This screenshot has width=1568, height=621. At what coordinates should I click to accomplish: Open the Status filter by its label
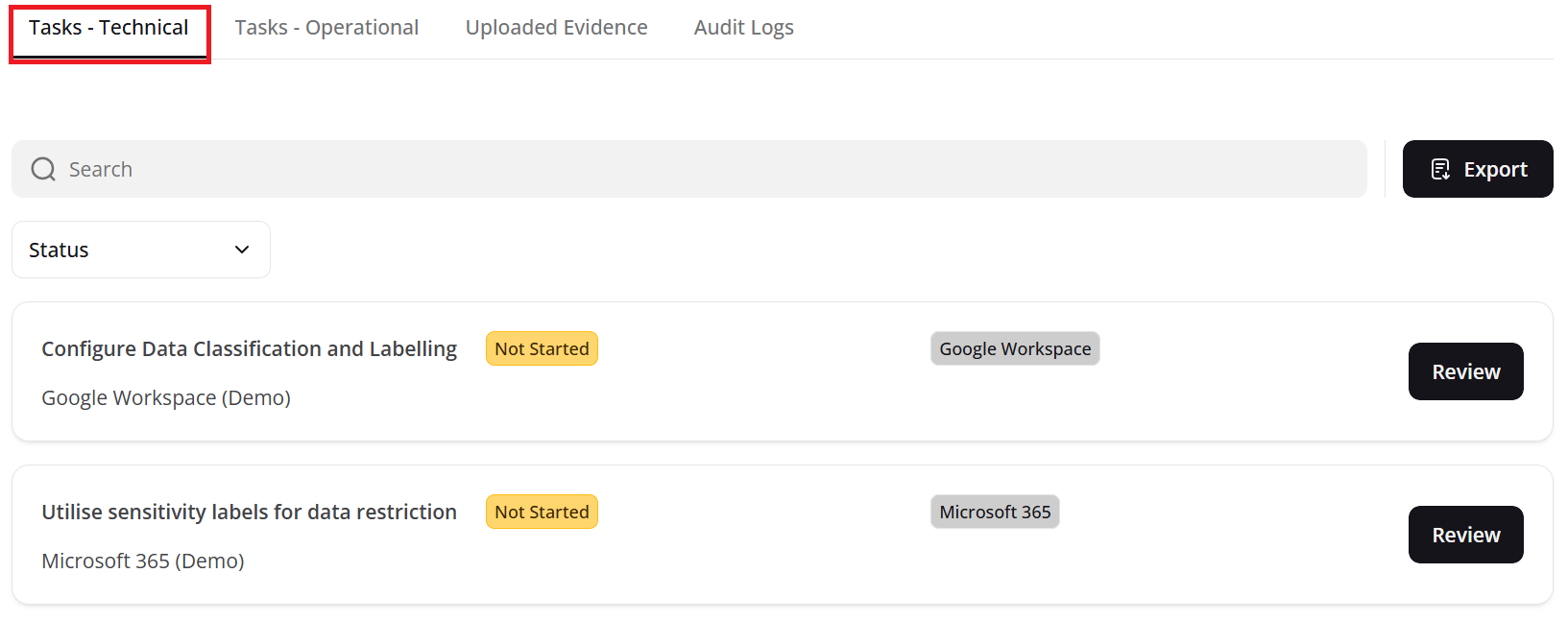(59, 250)
